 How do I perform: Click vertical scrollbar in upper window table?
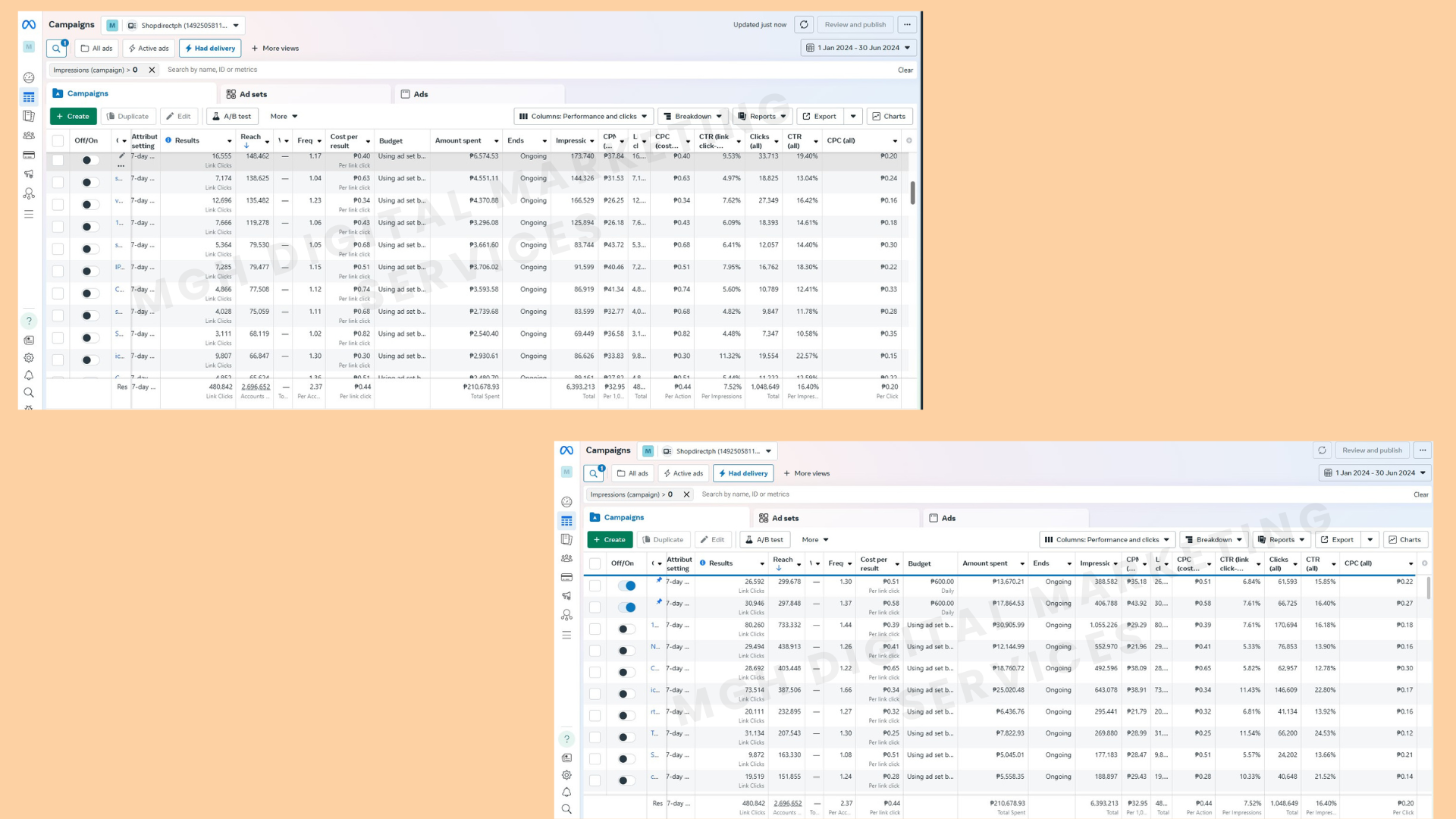pyautogui.click(x=912, y=193)
